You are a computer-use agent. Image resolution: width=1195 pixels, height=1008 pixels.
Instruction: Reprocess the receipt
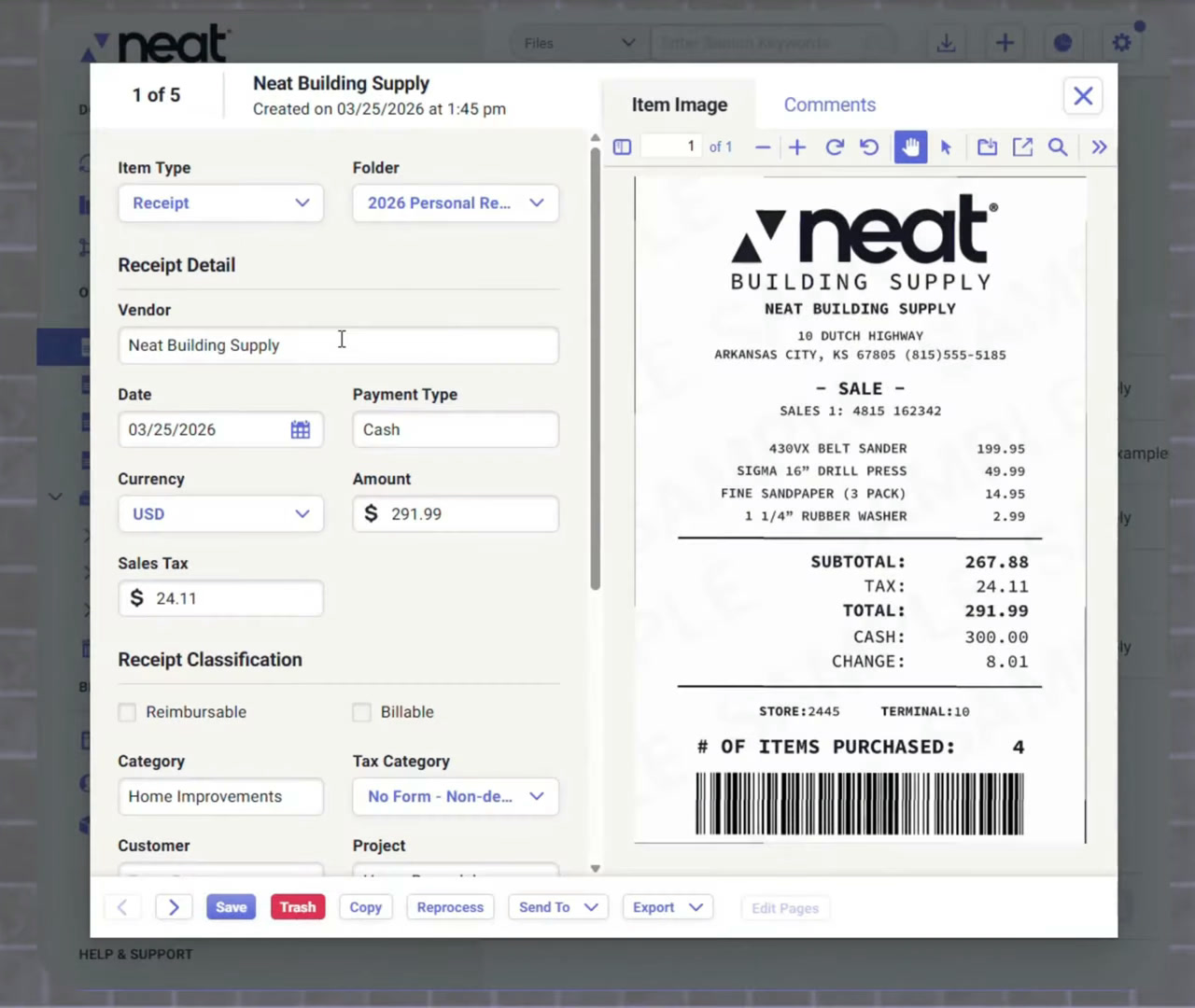[450, 907]
